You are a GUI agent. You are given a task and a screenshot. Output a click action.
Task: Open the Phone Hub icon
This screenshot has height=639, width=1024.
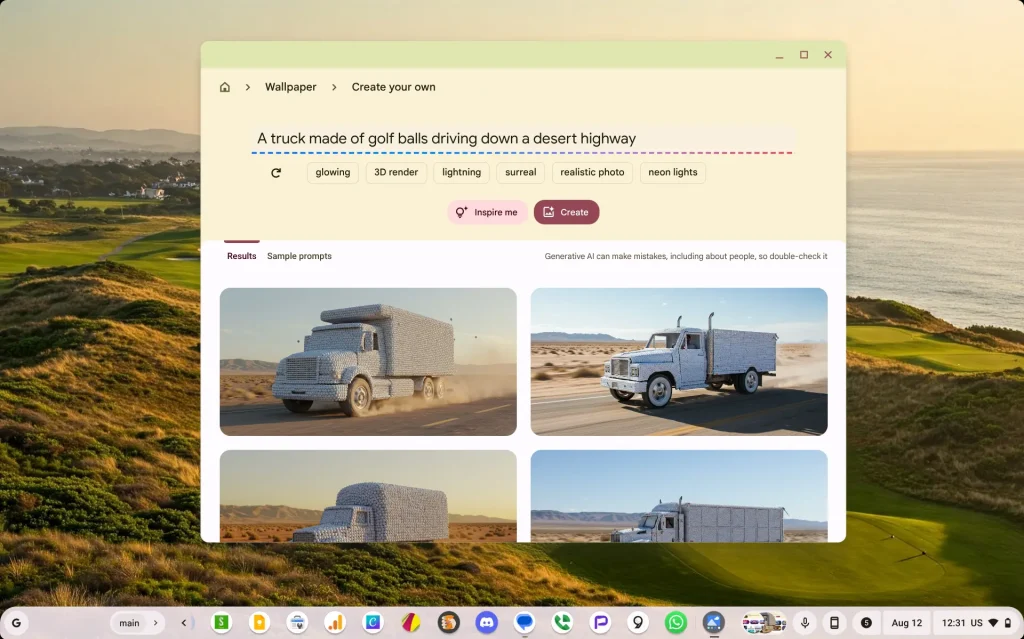(834, 623)
